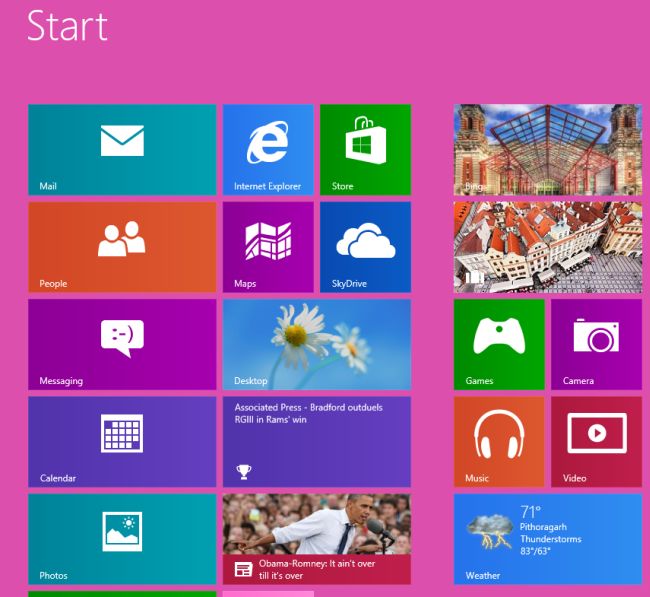Click the 83°/63° high-low text
Screen dimensions: 650x597
coord(535,551)
